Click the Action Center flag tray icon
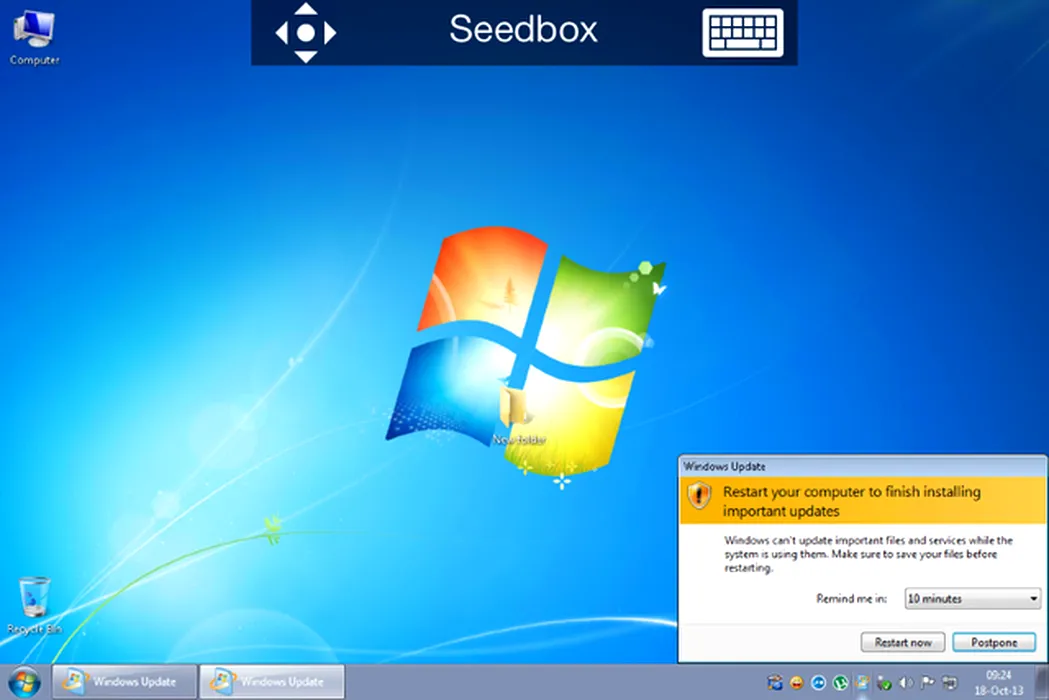The image size is (1049, 700). [x=928, y=683]
